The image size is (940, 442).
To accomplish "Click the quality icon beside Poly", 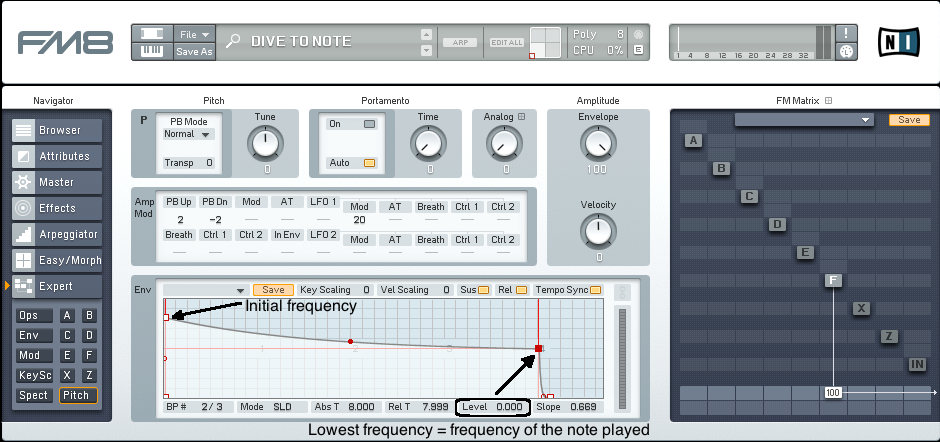I will 638,35.
